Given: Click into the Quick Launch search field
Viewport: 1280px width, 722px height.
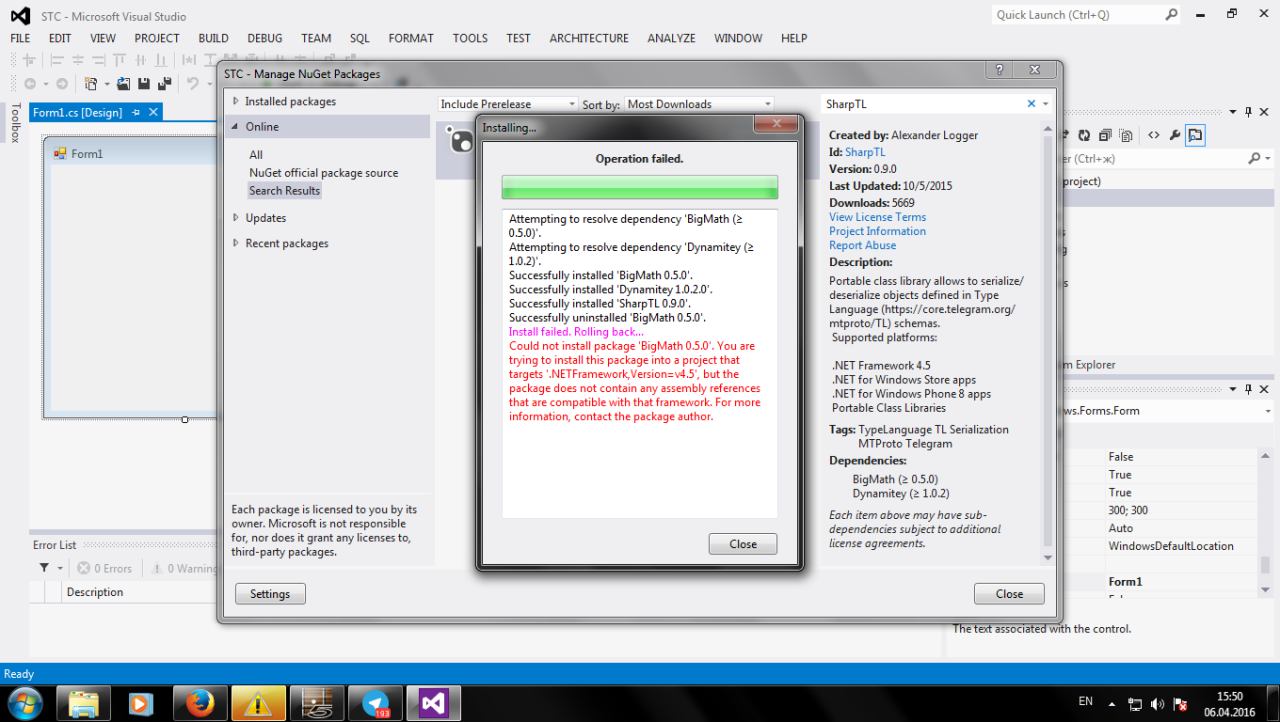Looking at the screenshot, I should click(x=1075, y=15).
